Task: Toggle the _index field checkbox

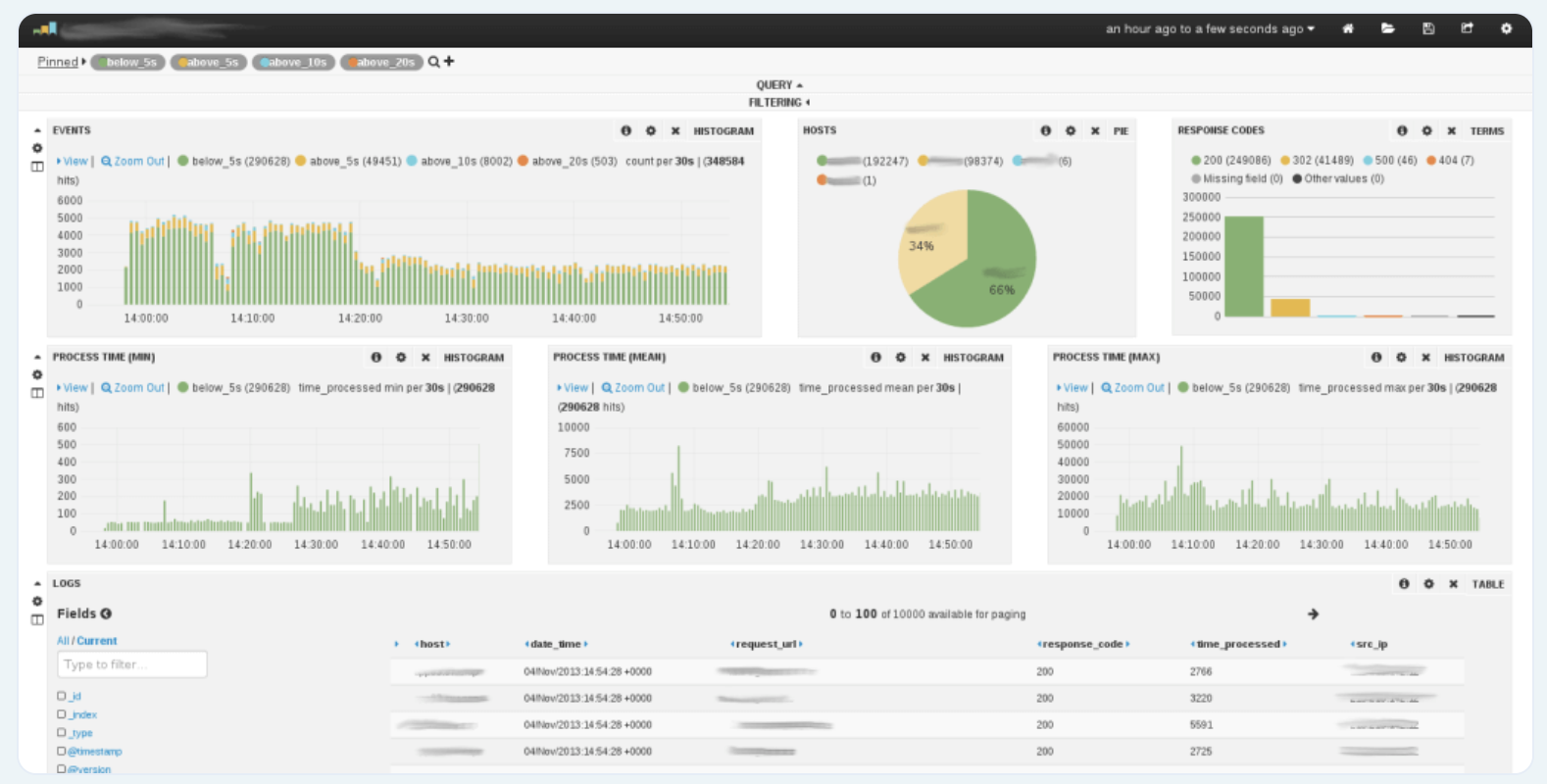Action: point(62,714)
